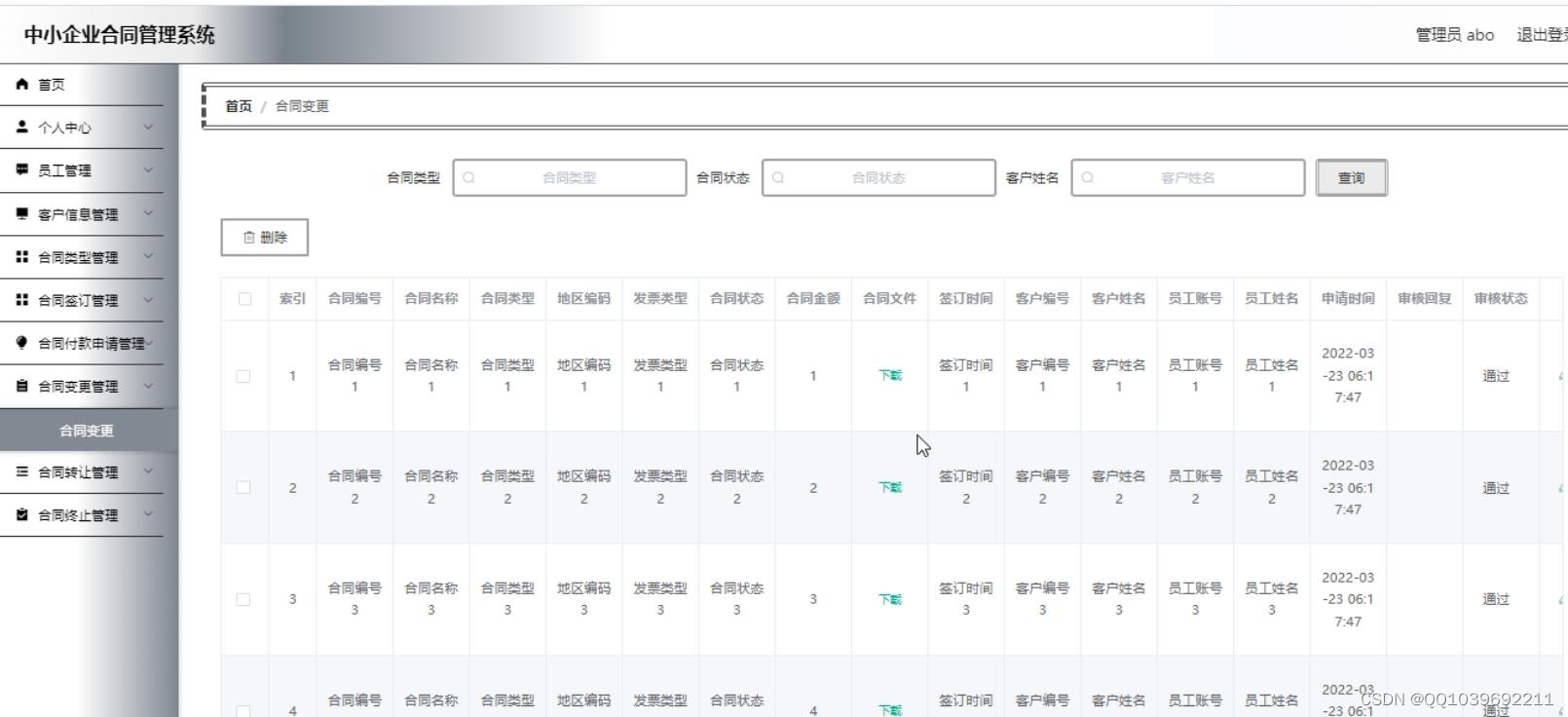
Task: Click the search icon in 合同类型 field
Action: coord(468,178)
